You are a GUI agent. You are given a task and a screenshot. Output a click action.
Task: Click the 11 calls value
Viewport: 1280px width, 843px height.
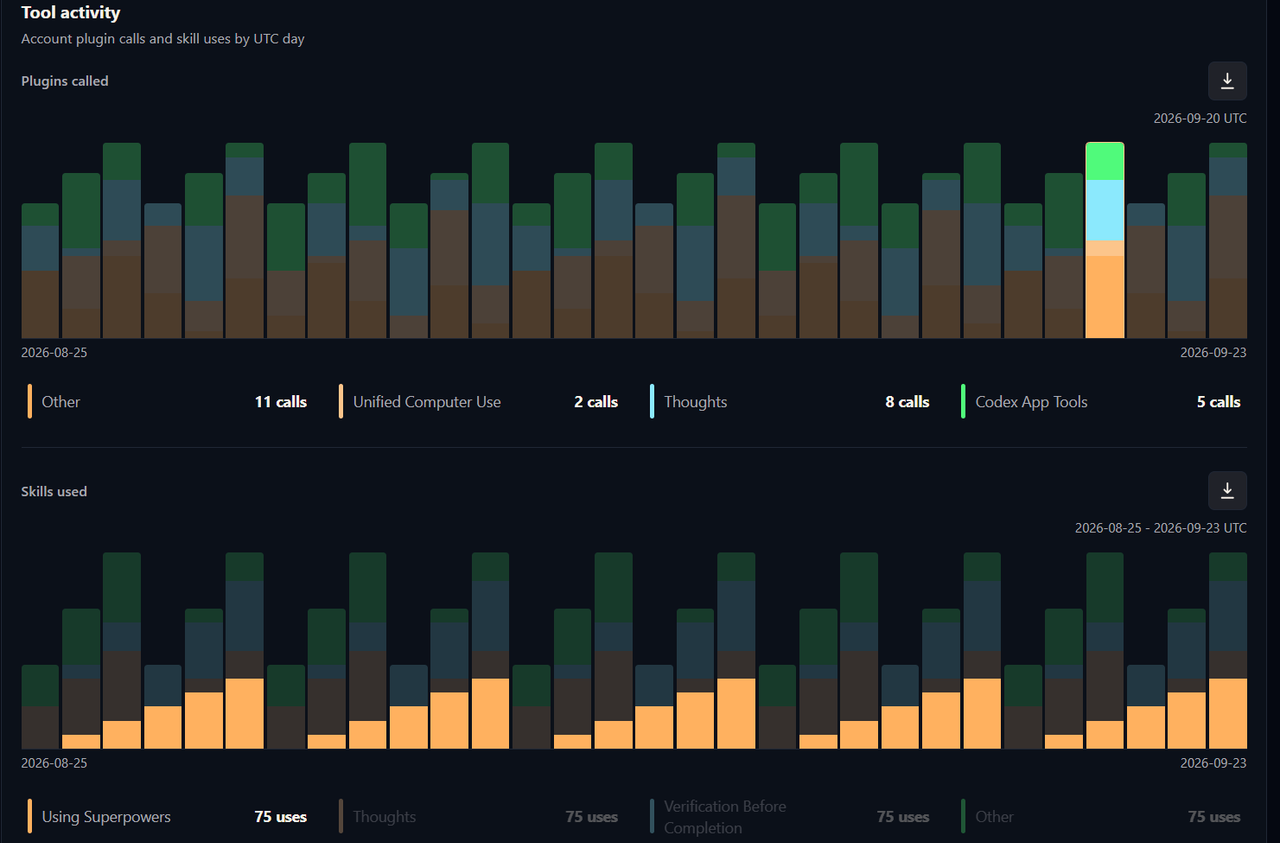pyautogui.click(x=281, y=402)
